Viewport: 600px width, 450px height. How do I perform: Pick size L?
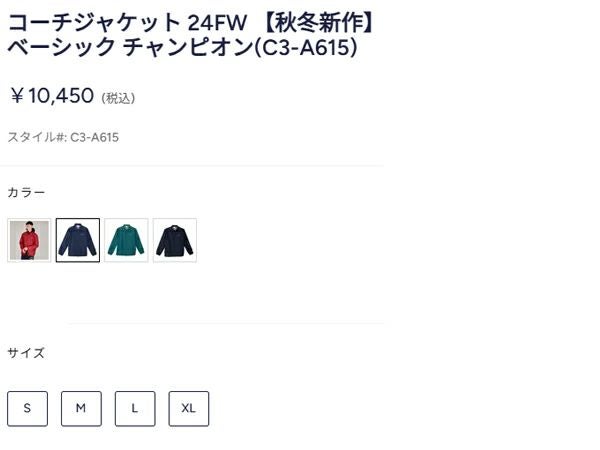point(135,409)
